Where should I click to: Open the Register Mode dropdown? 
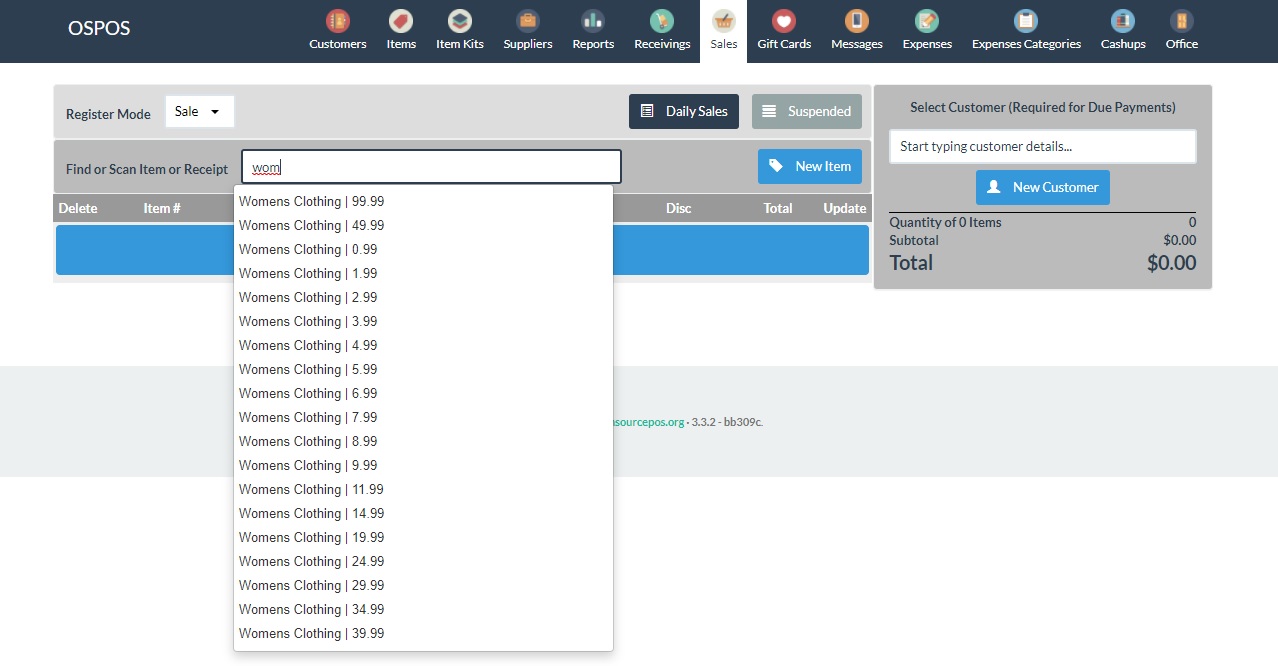(199, 112)
